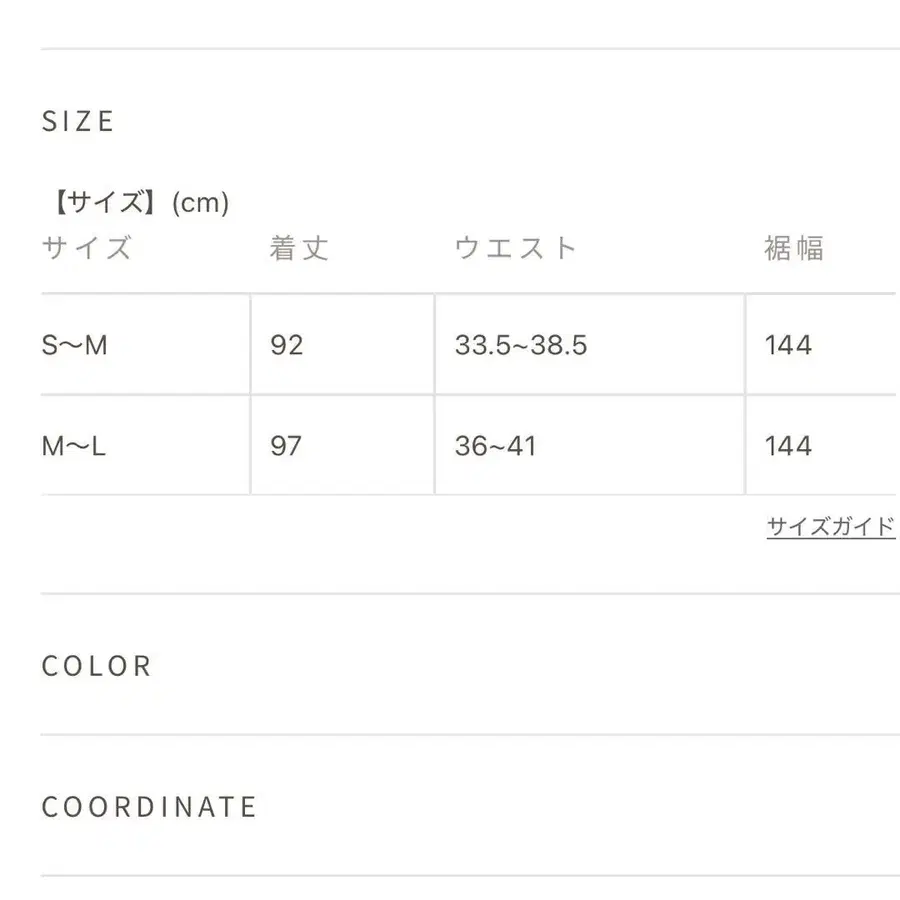Click the 着丈 value 92
900x900 pixels.
tap(286, 345)
